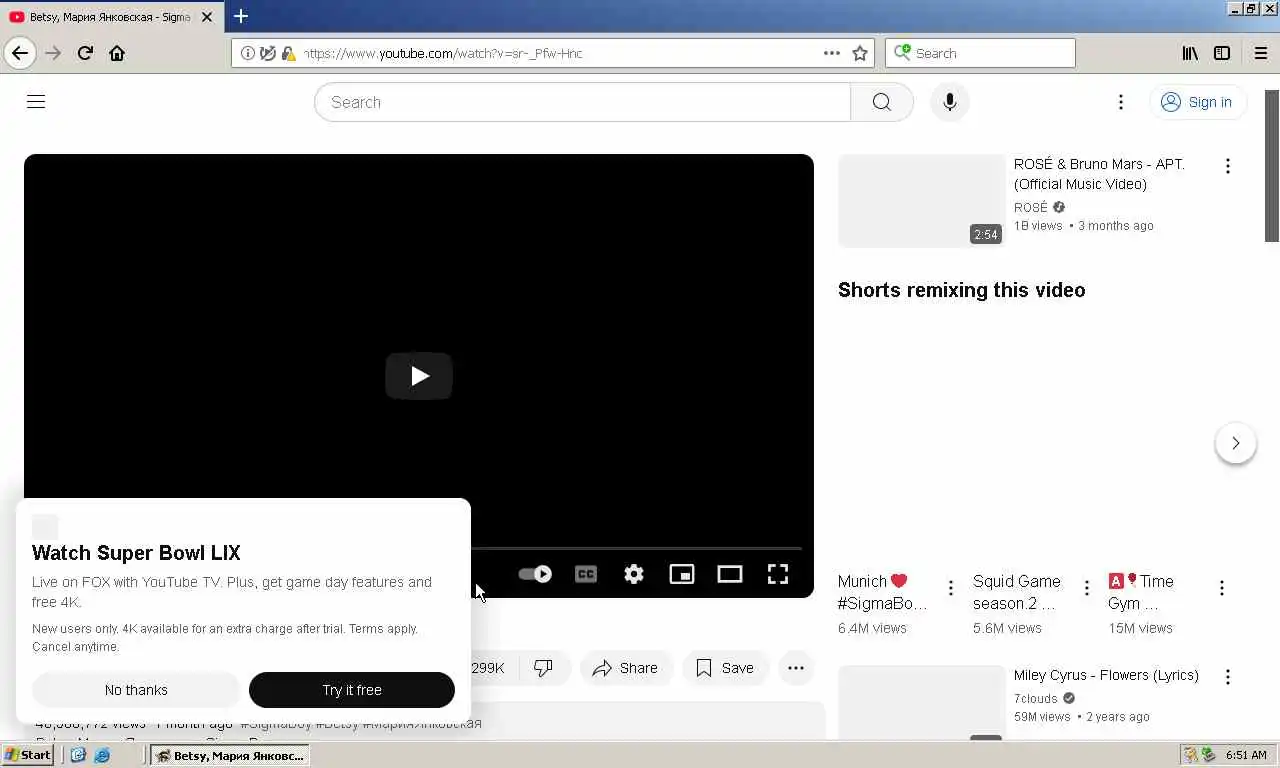Viewport: 1280px width, 768px height.
Task: Open options for Miley Cyrus Flowers video
Action: (x=1228, y=677)
